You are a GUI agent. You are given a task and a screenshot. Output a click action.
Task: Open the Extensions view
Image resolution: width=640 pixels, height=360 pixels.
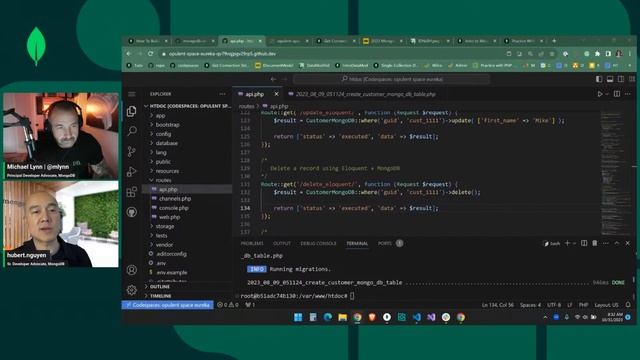[131, 192]
